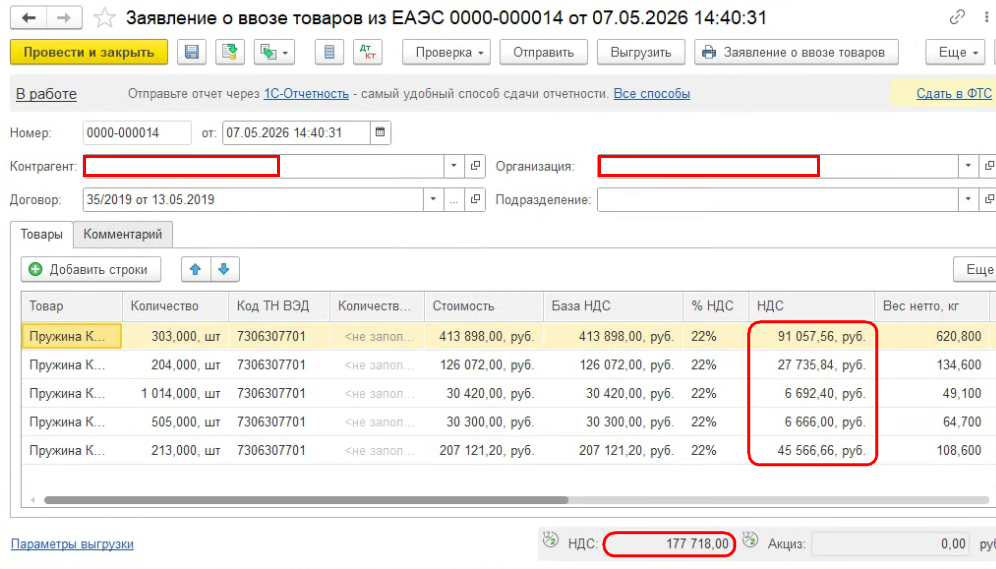Viewport: 996px width, 569px height.
Task: Switch to the Комментарий tab
Action: click(123, 234)
